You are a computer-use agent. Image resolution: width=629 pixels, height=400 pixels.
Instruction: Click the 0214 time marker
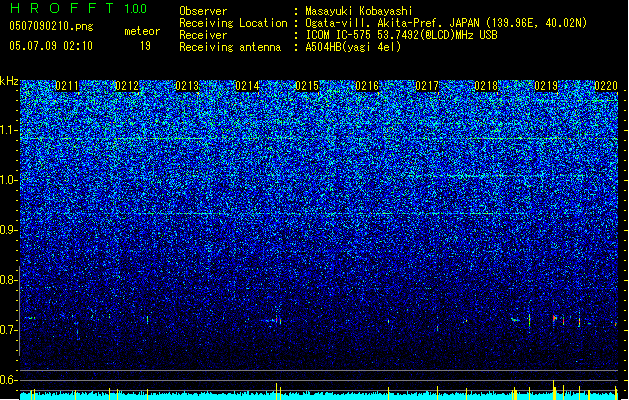pyautogui.click(x=247, y=86)
